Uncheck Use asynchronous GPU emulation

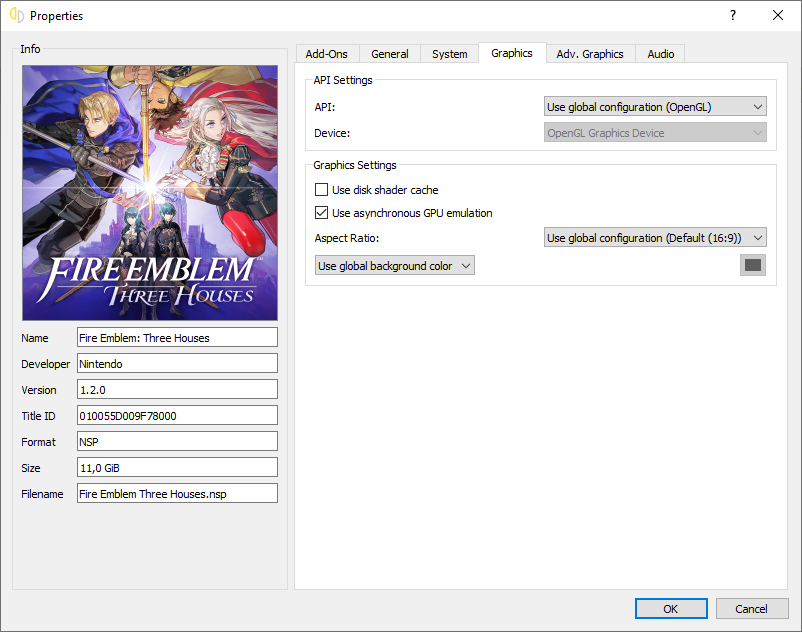tap(404, 213)
